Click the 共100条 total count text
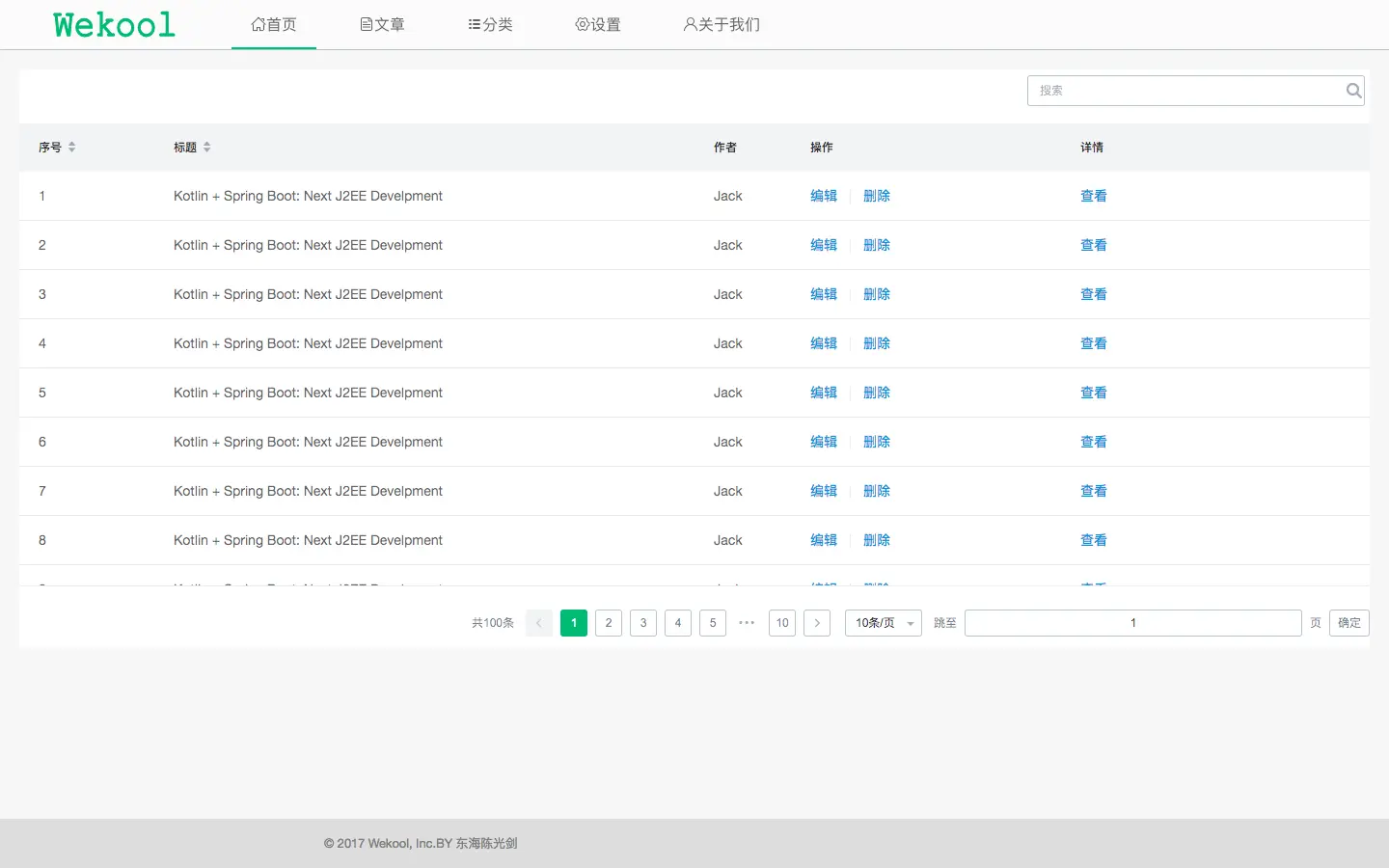 [x=493, y=623]
